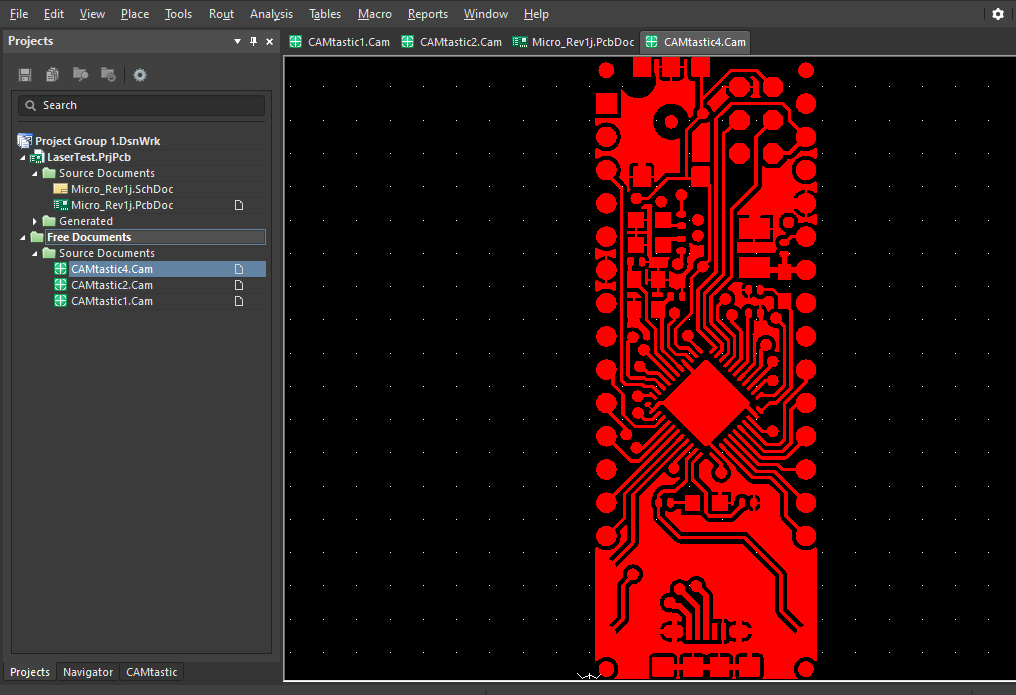The height and width of the screenshot is (695, 1016).
Task: Select LaserTest.PrjPcb in project tree
Action: 89,157
